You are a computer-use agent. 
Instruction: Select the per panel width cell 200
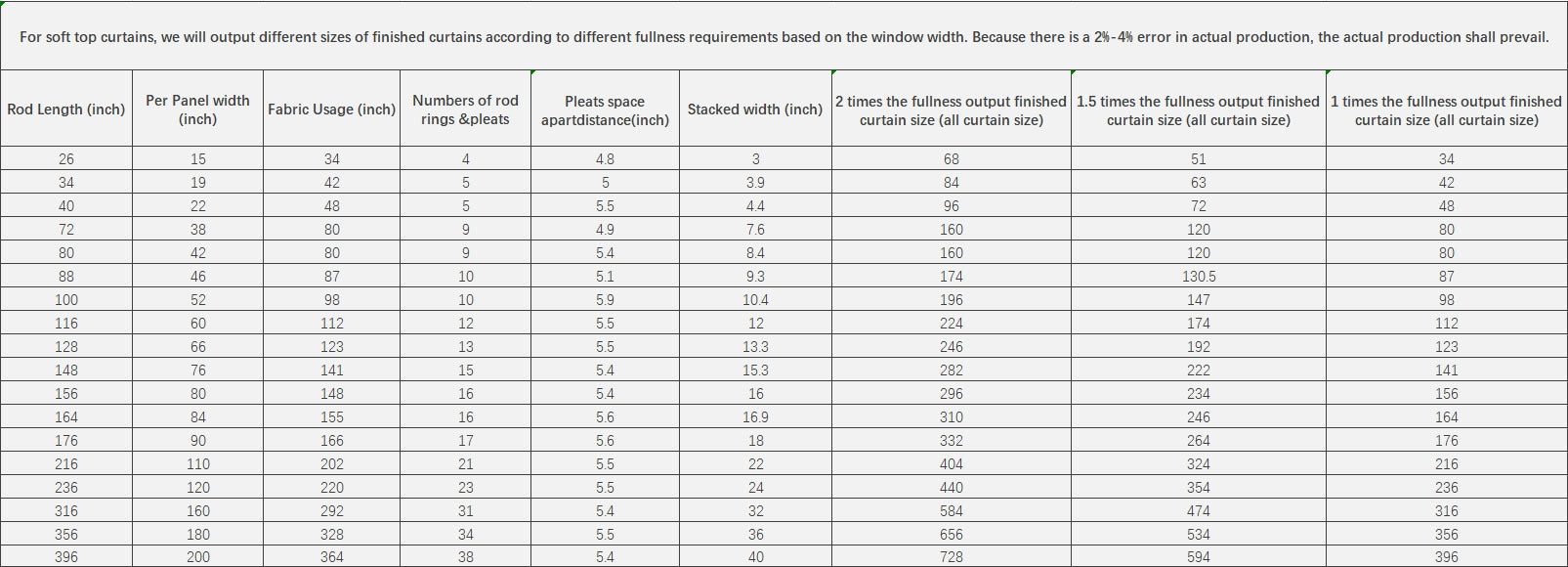(197, 556)
